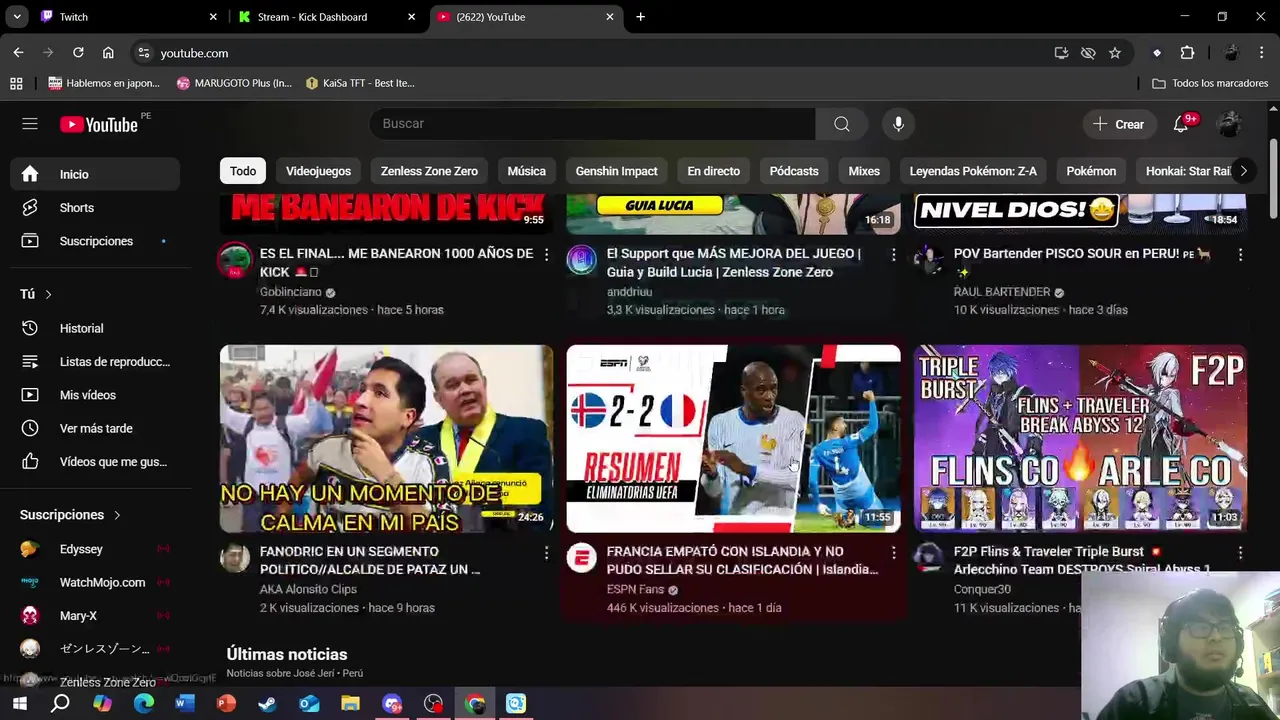The image size is (1280, 720).
Task: Open Ver más tarde in the sidebar
Action: 96,428
